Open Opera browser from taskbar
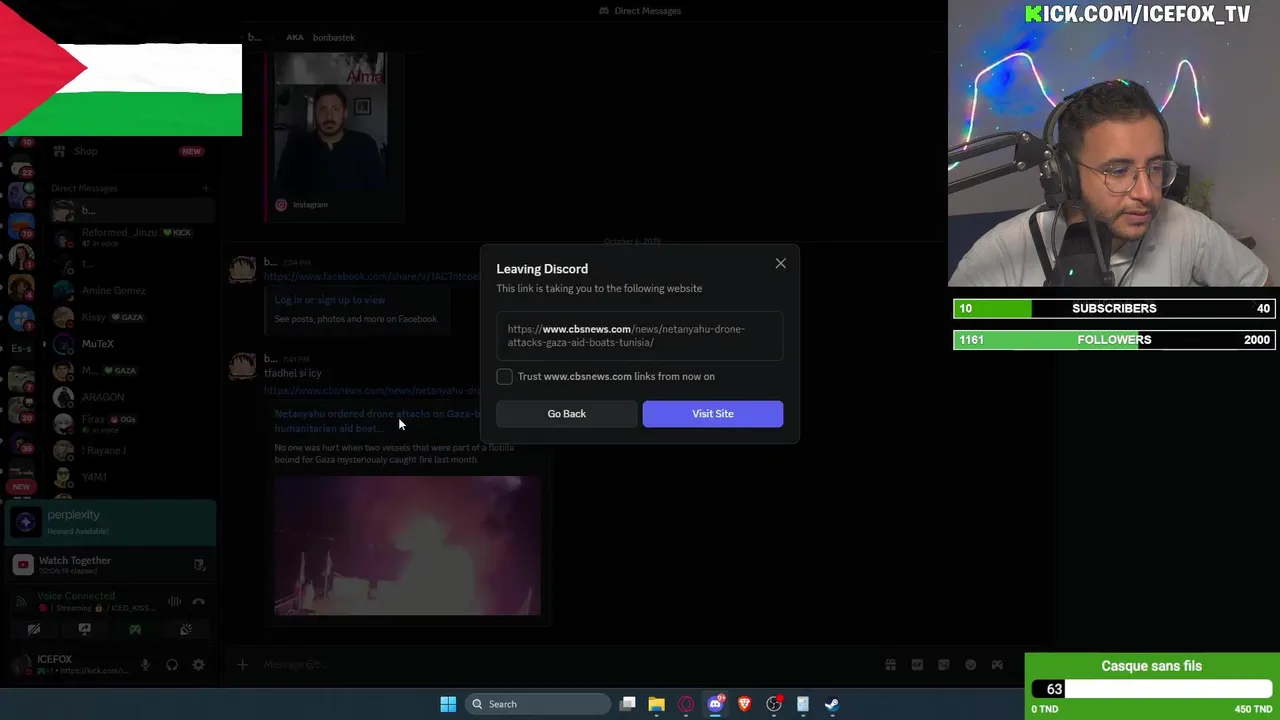This screenshot has height=720, width=1280. pos(686,704)
